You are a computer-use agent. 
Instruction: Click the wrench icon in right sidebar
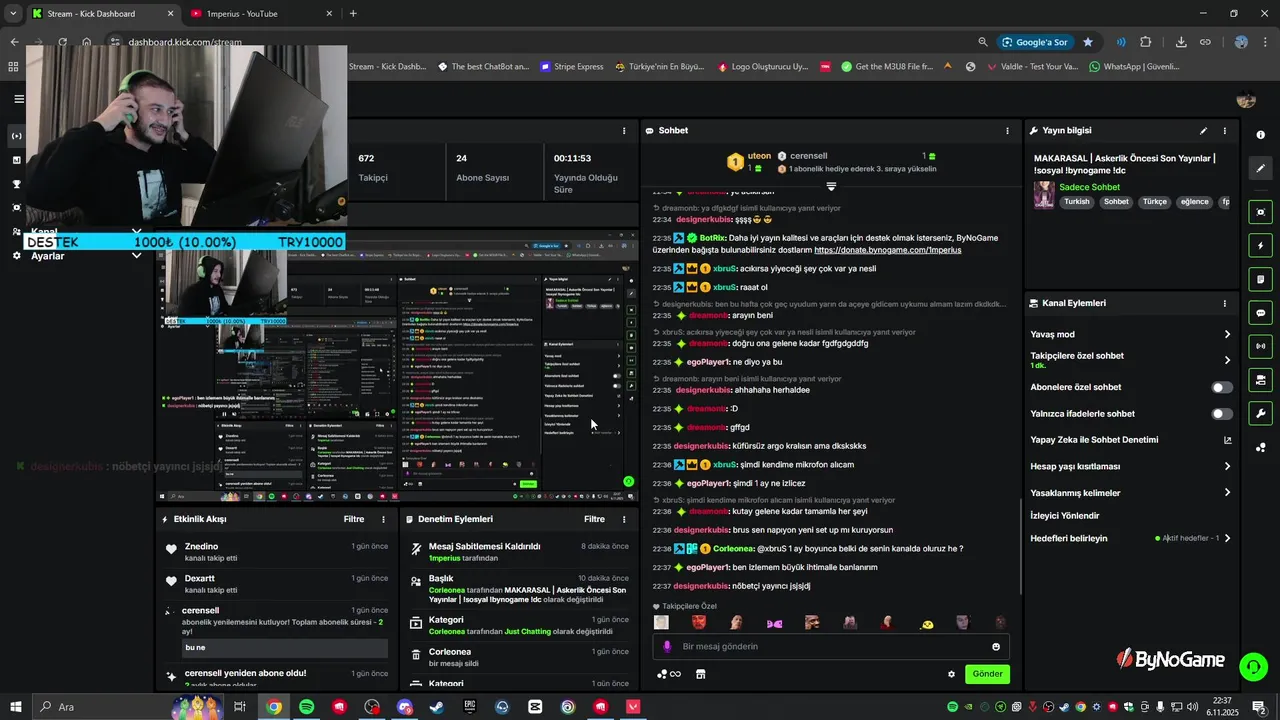click(x=1261, y=414)
